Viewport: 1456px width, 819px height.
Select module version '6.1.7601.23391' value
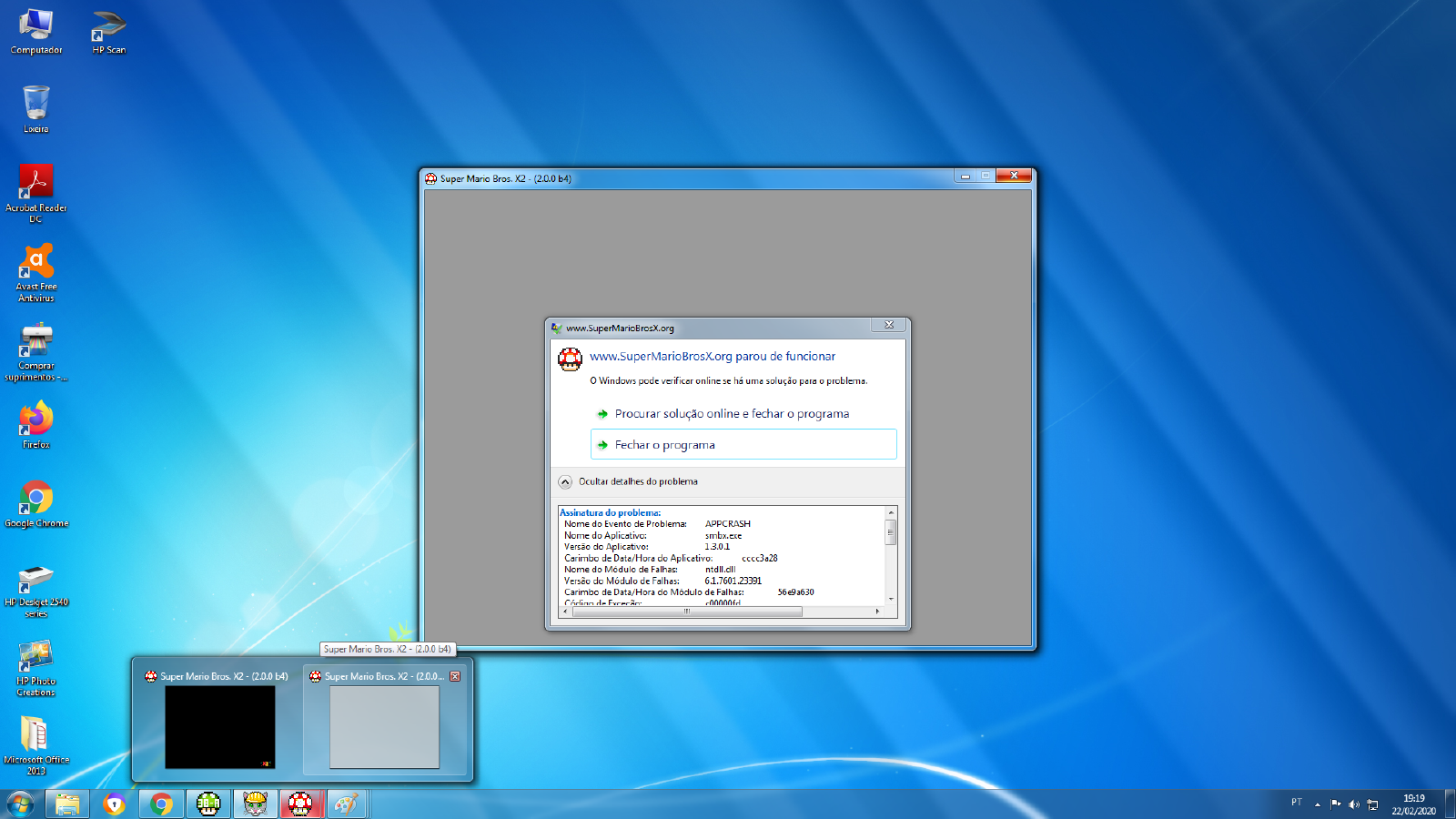(x=733, y=581)
